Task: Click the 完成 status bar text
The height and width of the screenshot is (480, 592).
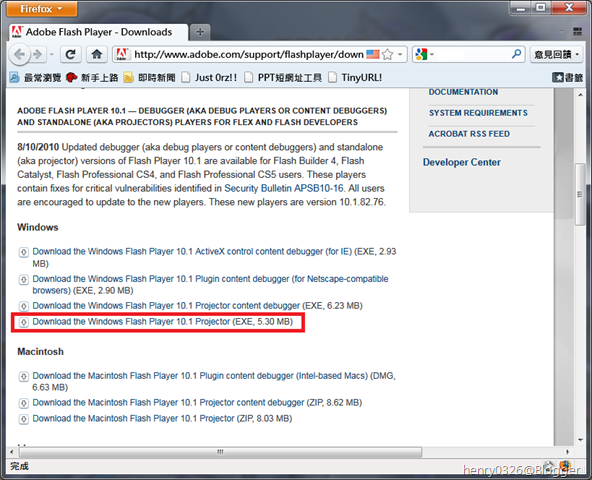Action: tap(19, 466)
